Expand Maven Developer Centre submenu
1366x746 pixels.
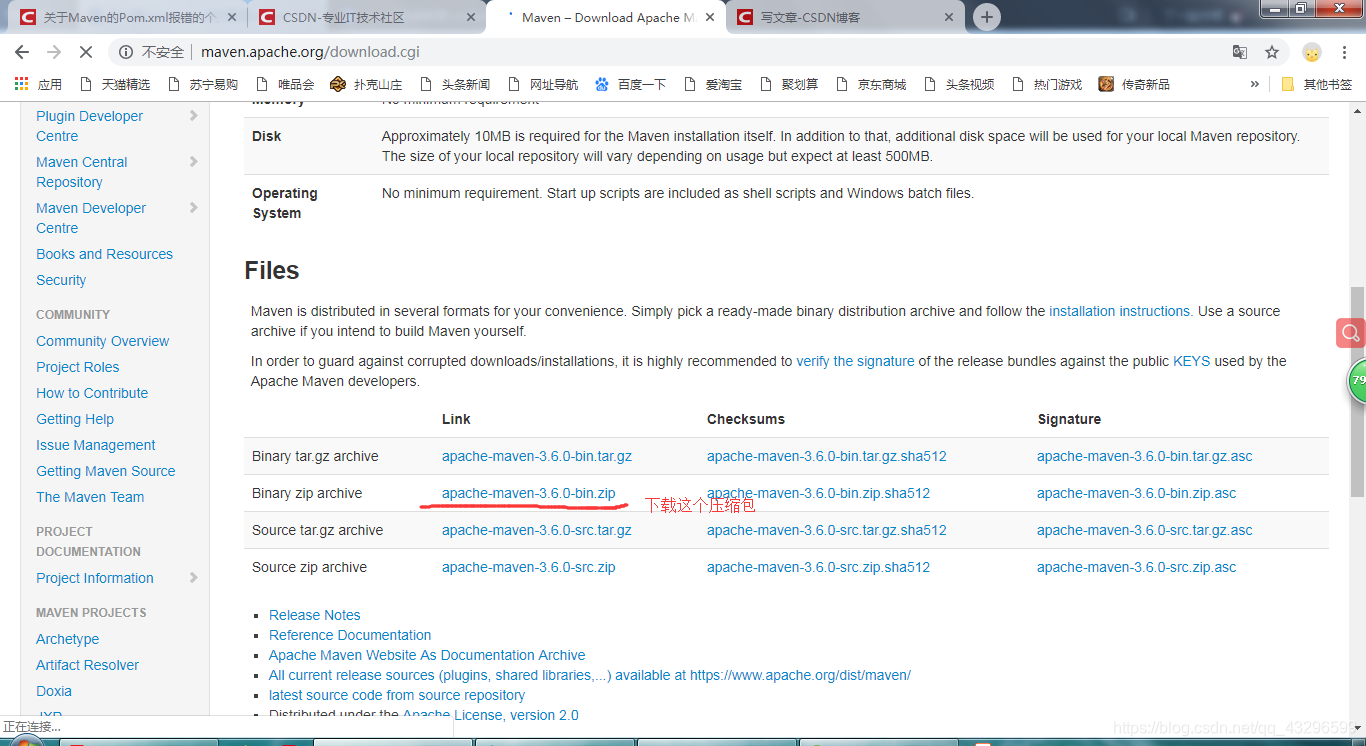click(x=193, y=208)
